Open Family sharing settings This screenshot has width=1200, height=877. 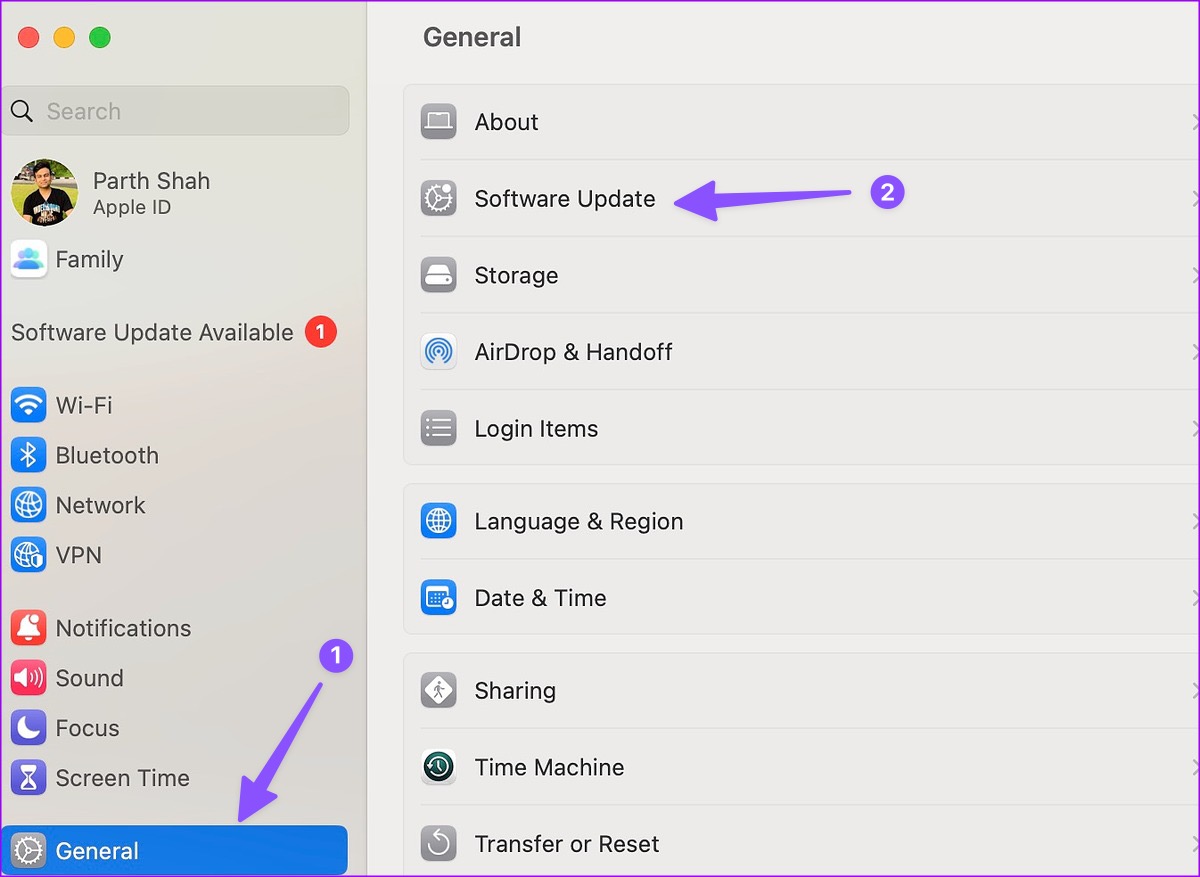[89, 259]
